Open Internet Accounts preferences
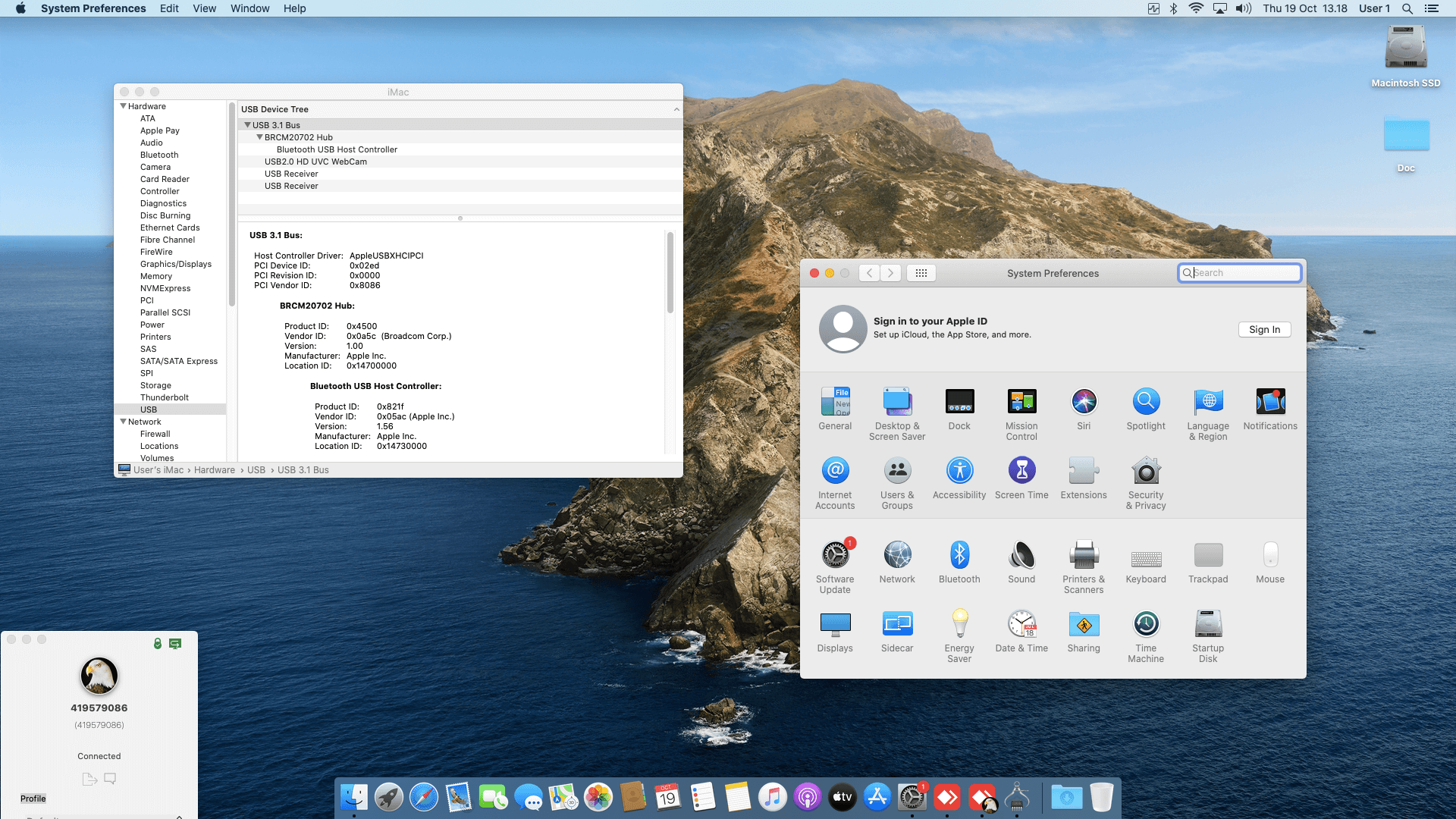Viewport: 1456px width, 819px height. 835,483
